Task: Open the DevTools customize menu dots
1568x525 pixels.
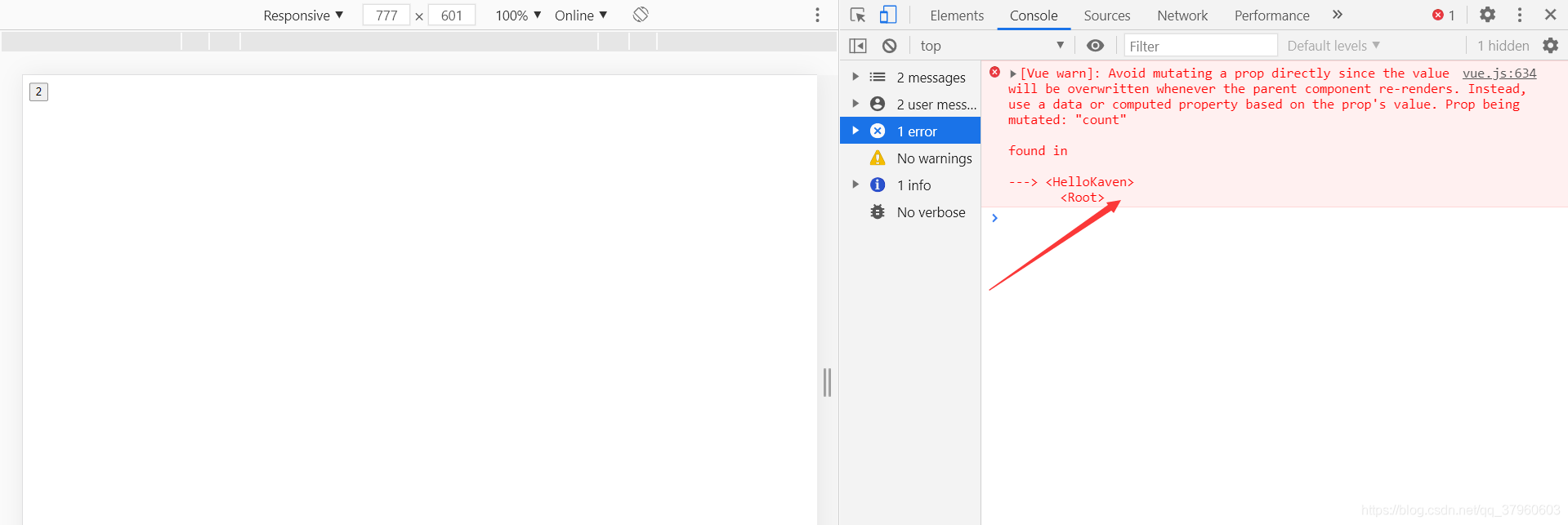Action: [x=1520, y=15]
